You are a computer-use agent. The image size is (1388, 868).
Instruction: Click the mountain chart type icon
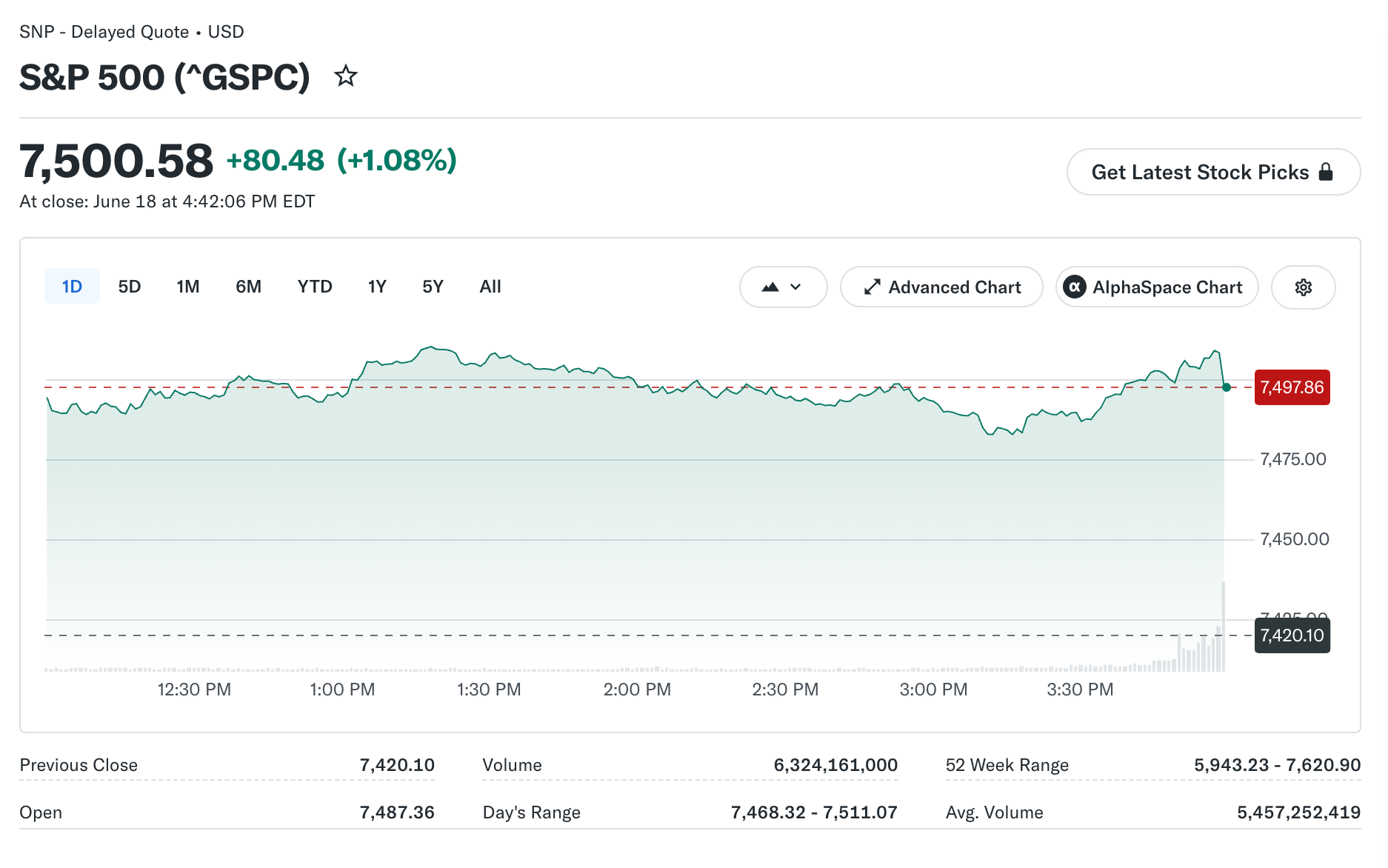click(770, 287)
